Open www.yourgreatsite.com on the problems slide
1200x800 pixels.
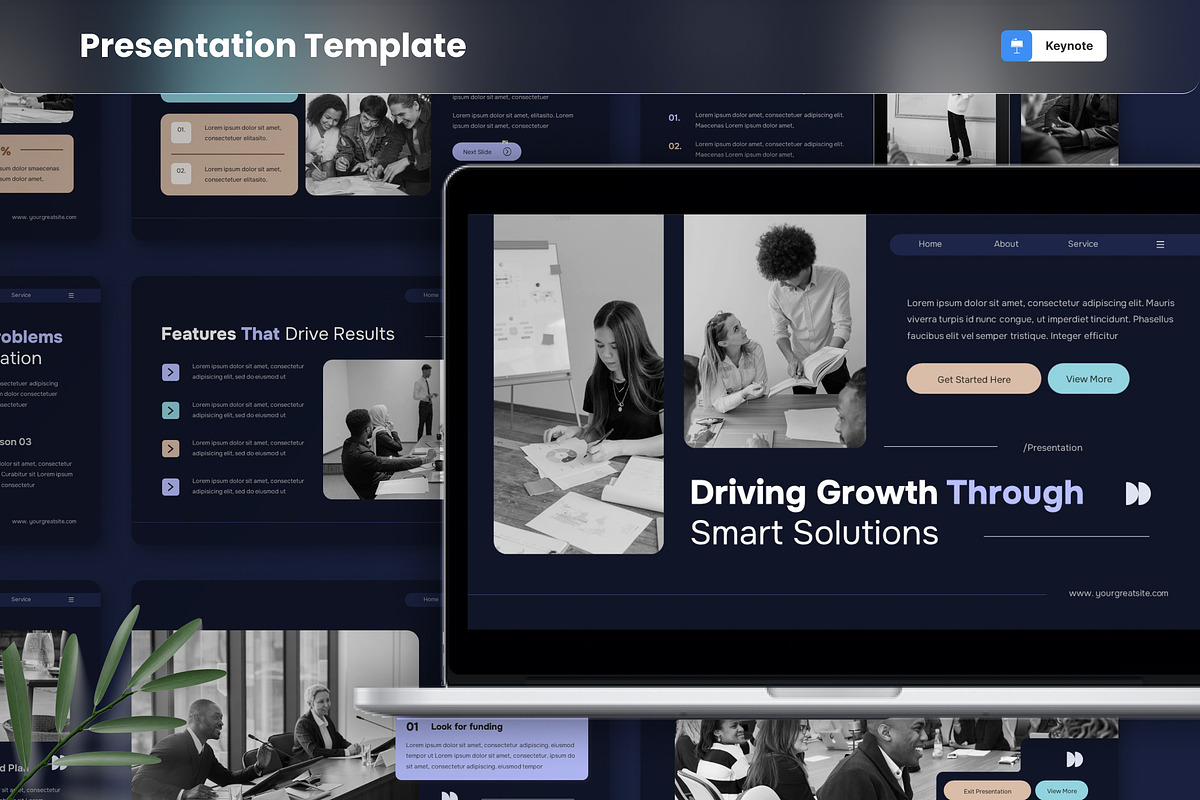44,521
